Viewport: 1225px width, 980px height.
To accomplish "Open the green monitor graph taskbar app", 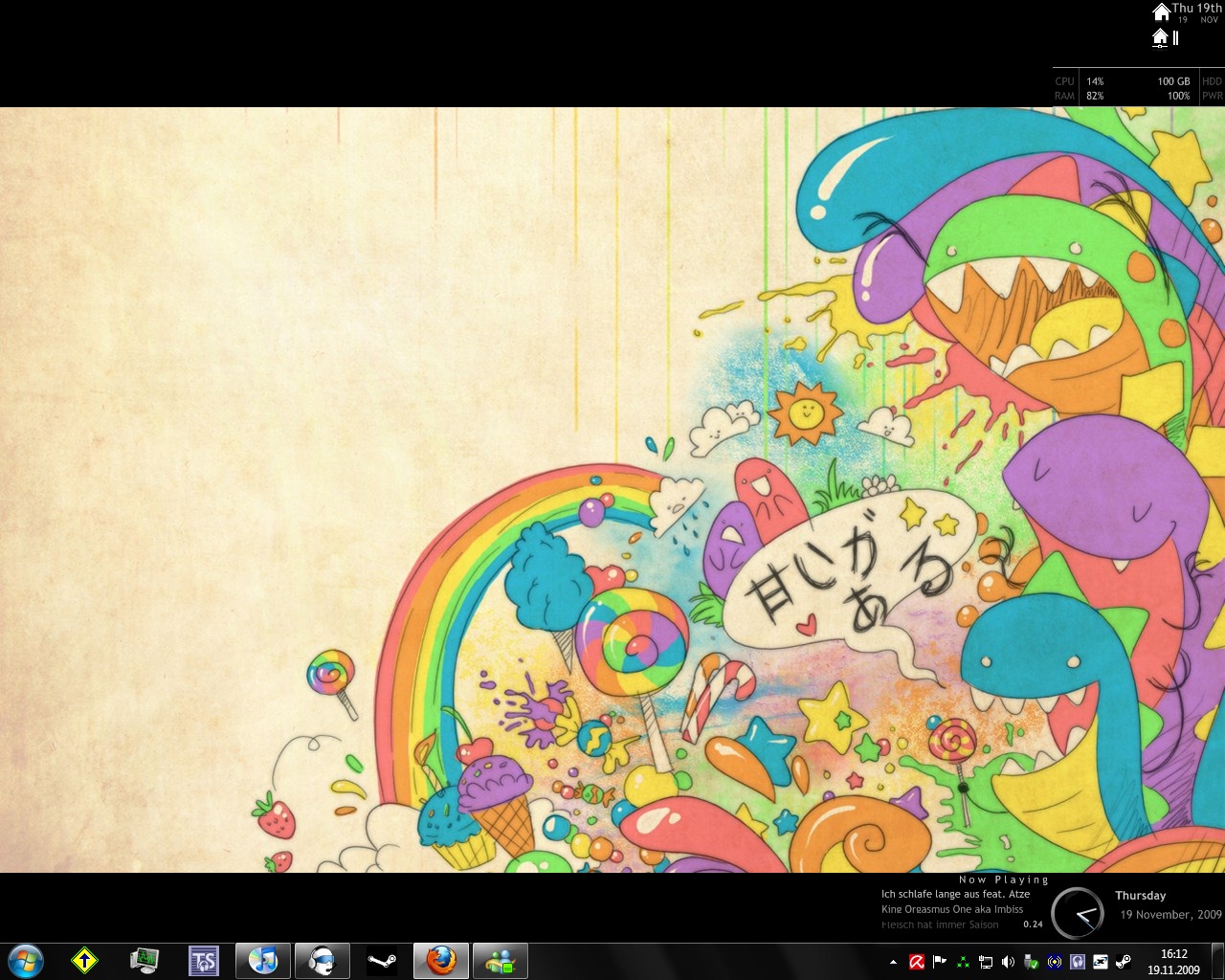I will pos(145,960).
